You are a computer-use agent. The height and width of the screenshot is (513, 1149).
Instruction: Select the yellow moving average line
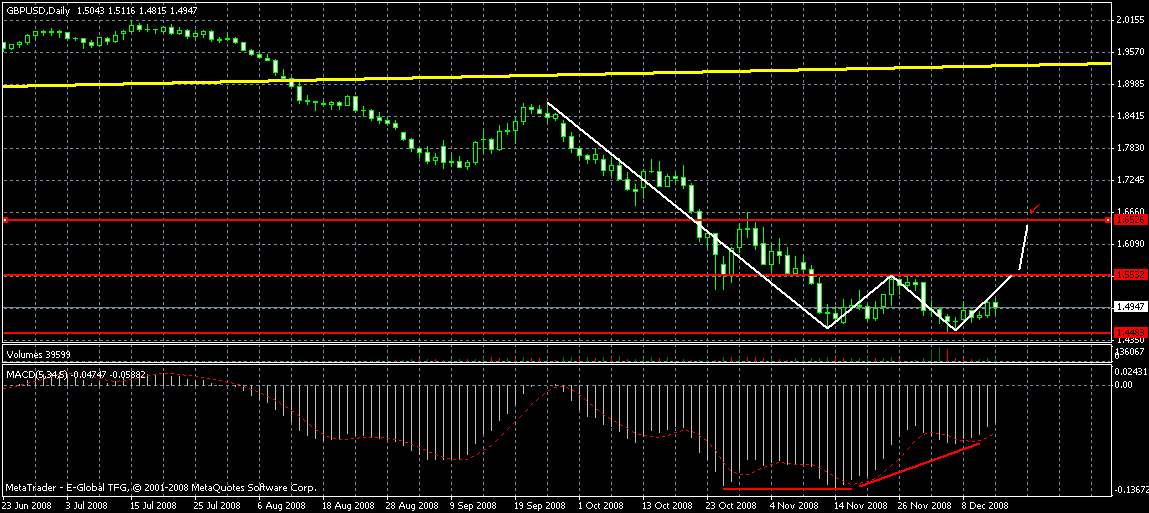pos(557,74)
